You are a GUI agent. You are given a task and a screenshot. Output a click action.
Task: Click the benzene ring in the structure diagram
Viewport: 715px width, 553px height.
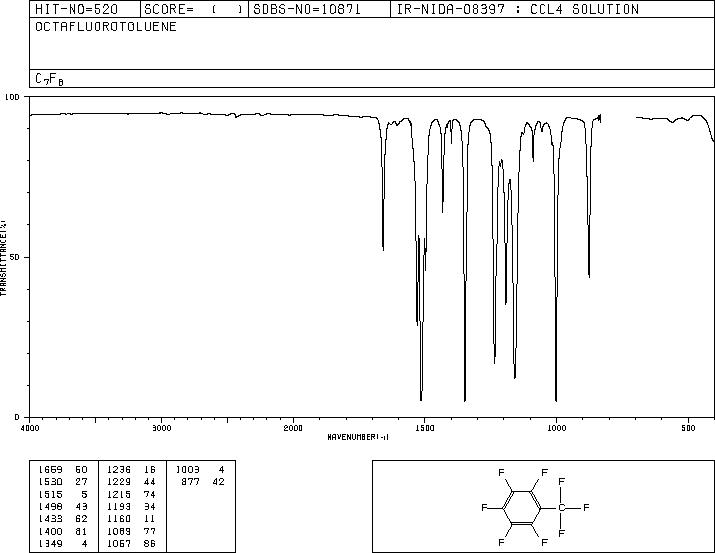pyautogui.click(x=522, y=507)
